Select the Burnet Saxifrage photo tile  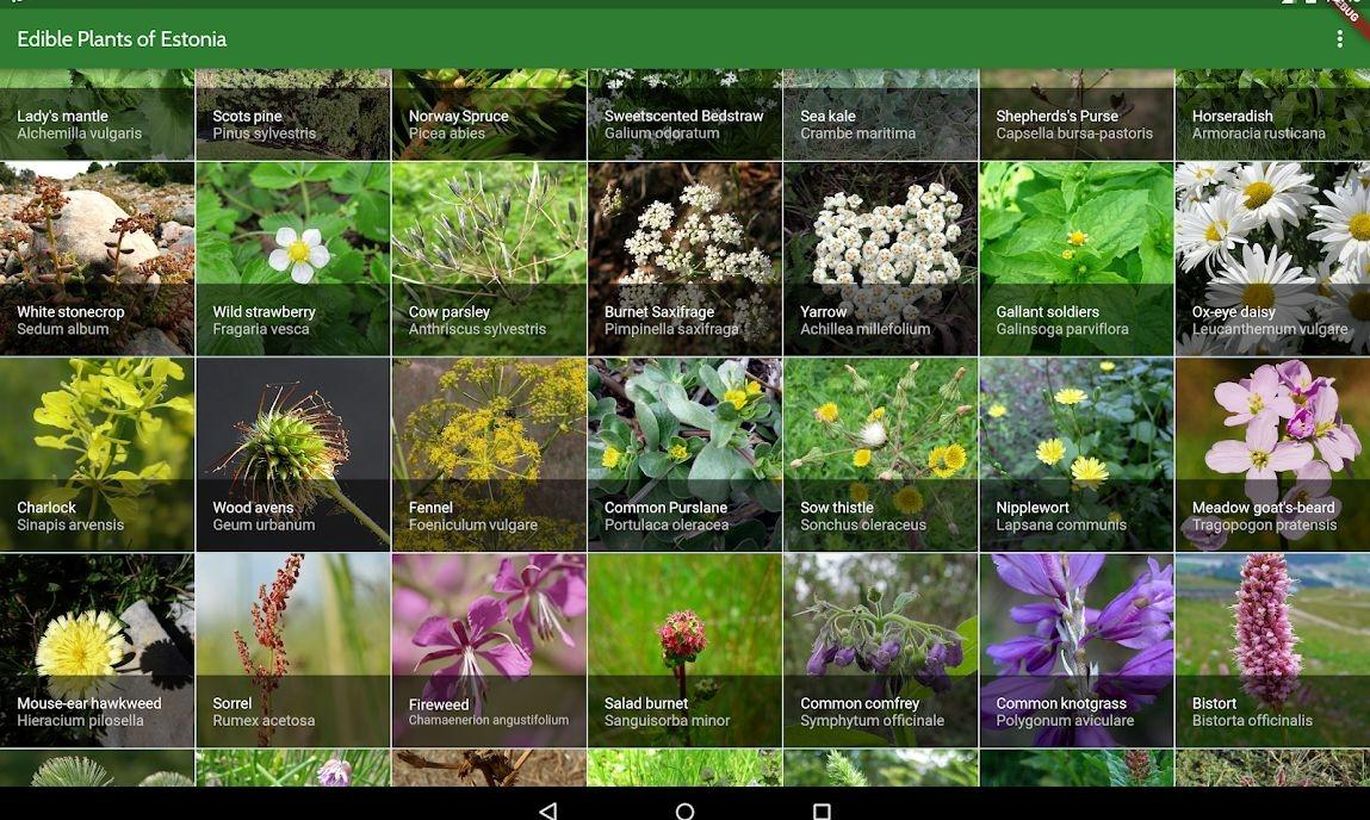tap(685, 259)
